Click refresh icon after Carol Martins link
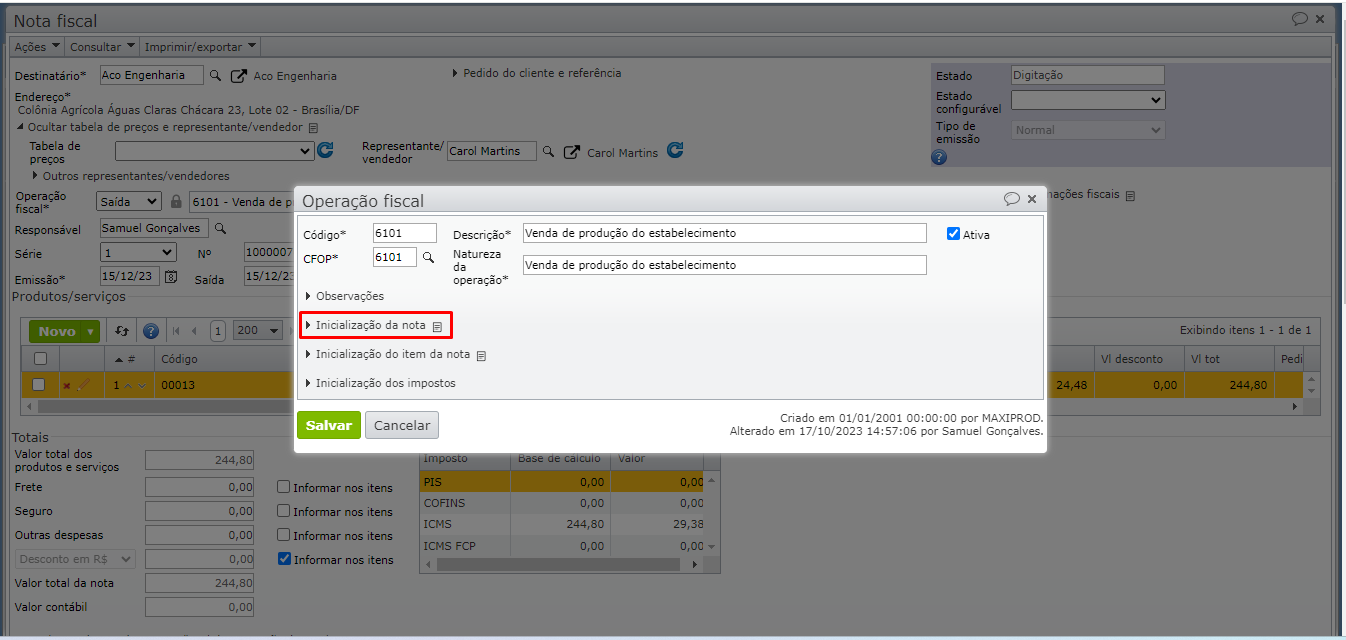 [675, 151]
